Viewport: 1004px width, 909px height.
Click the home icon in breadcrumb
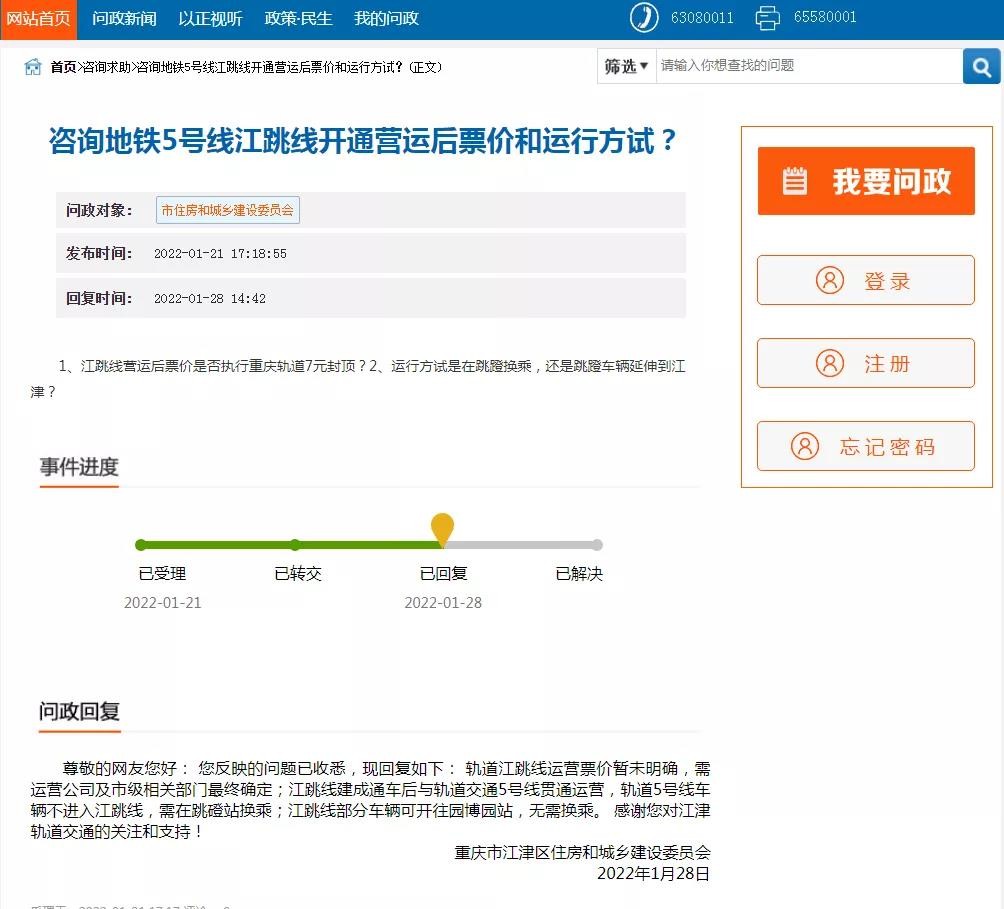tap(33, 67)
